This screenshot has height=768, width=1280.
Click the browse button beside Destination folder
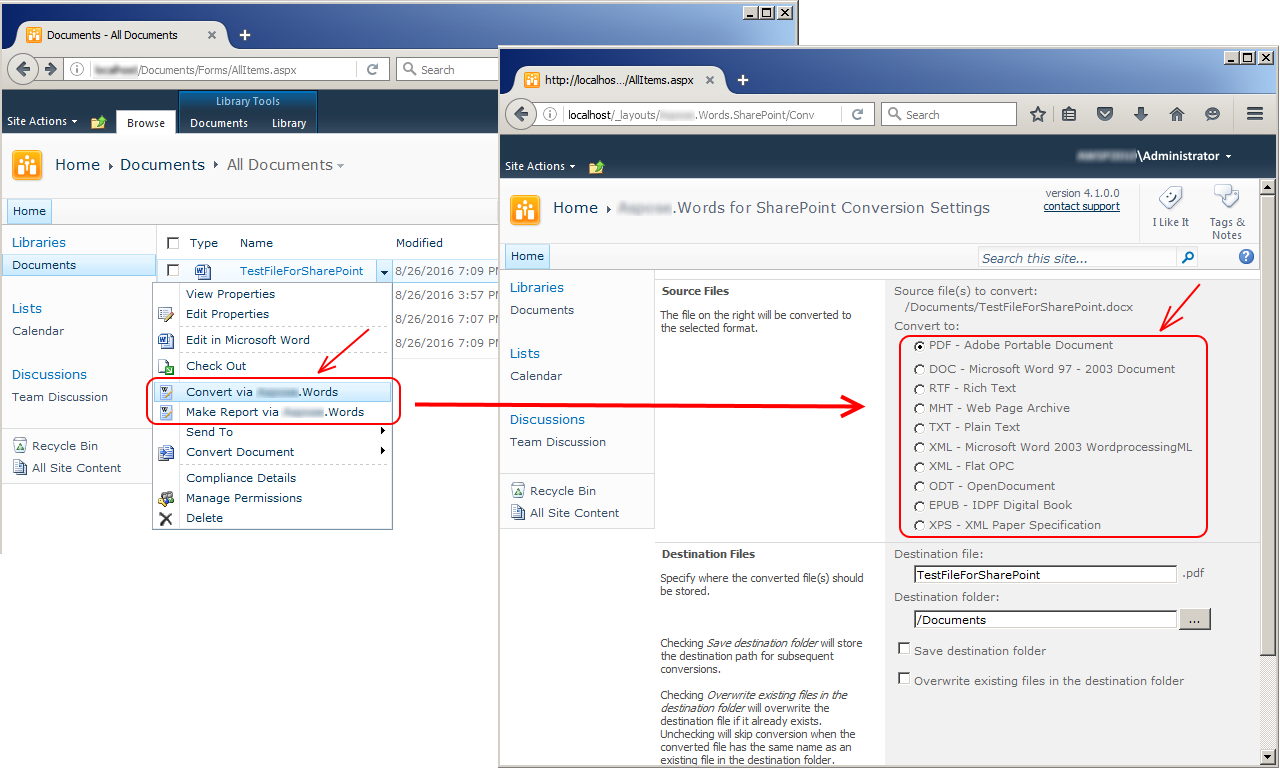click(x=1195, y=619)
